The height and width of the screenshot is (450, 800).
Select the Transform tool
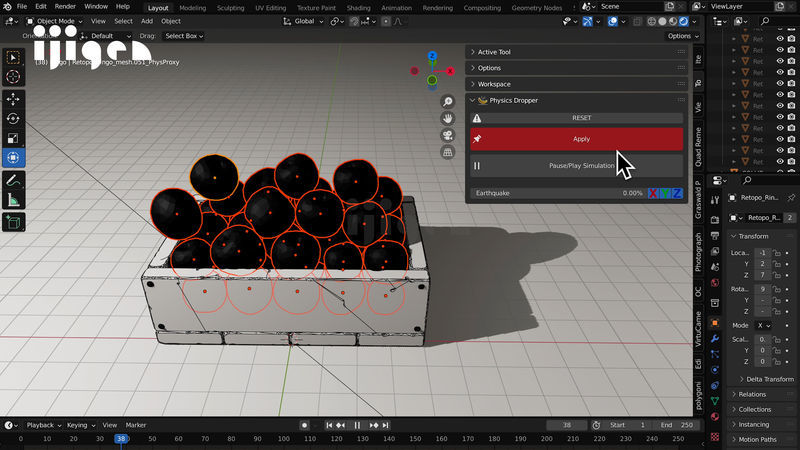pyautogui.click(x=13, y=158)
